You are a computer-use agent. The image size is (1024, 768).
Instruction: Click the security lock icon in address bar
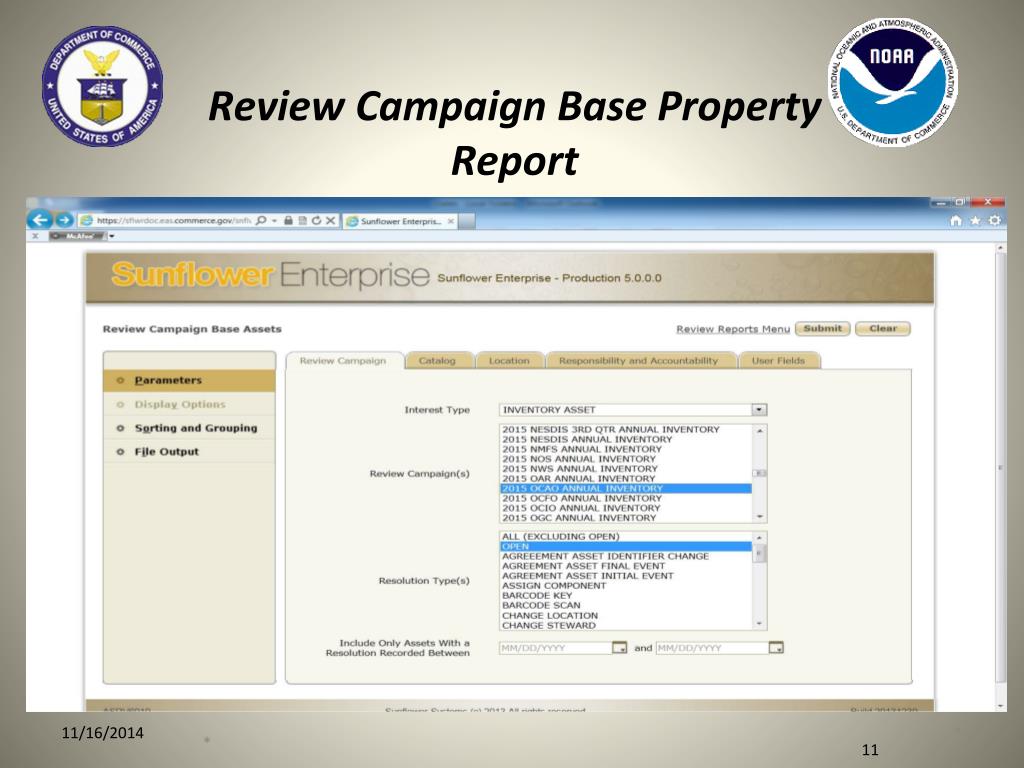coord(288,221)
